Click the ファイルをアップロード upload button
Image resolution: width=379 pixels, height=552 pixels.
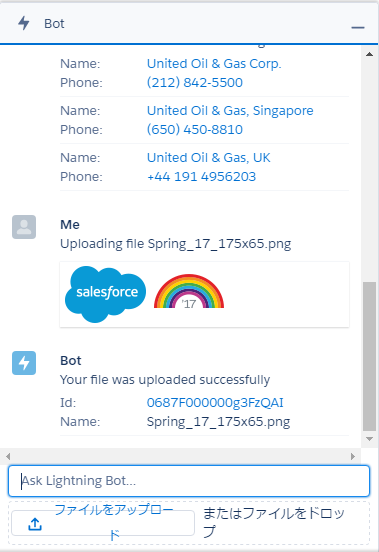click(103, 523)
